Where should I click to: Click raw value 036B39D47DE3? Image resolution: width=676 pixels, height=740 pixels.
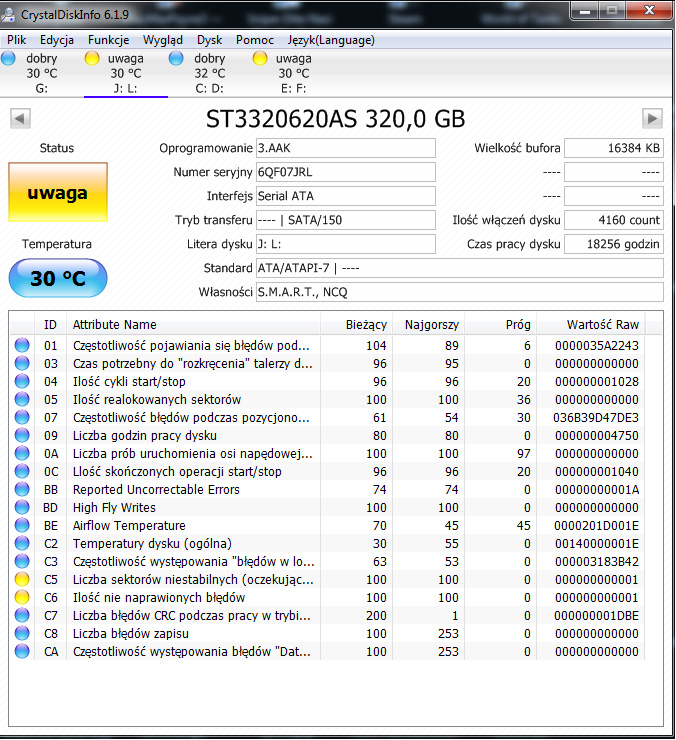(x=596, y=418)
